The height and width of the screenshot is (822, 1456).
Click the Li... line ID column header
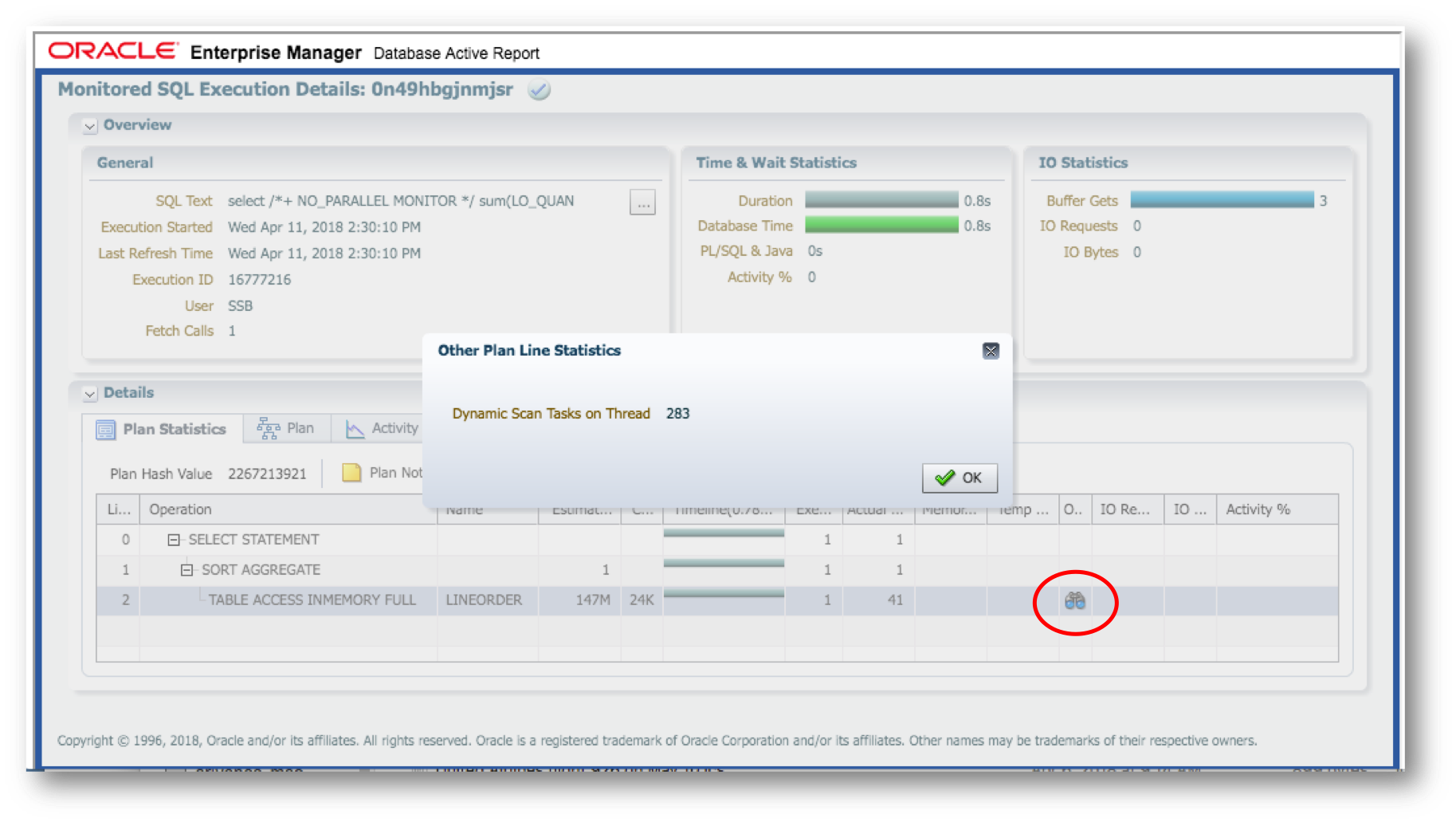point(118,509)
